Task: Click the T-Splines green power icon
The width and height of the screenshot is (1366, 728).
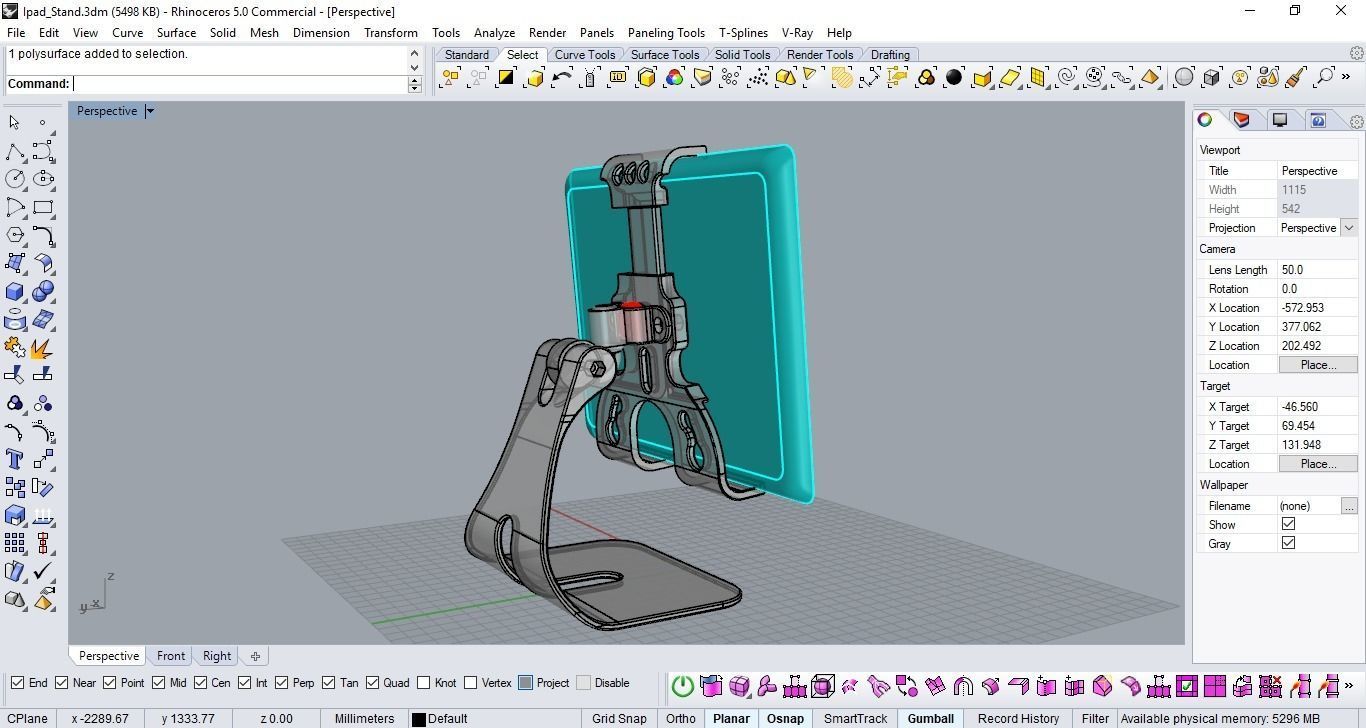Action: 683,686
